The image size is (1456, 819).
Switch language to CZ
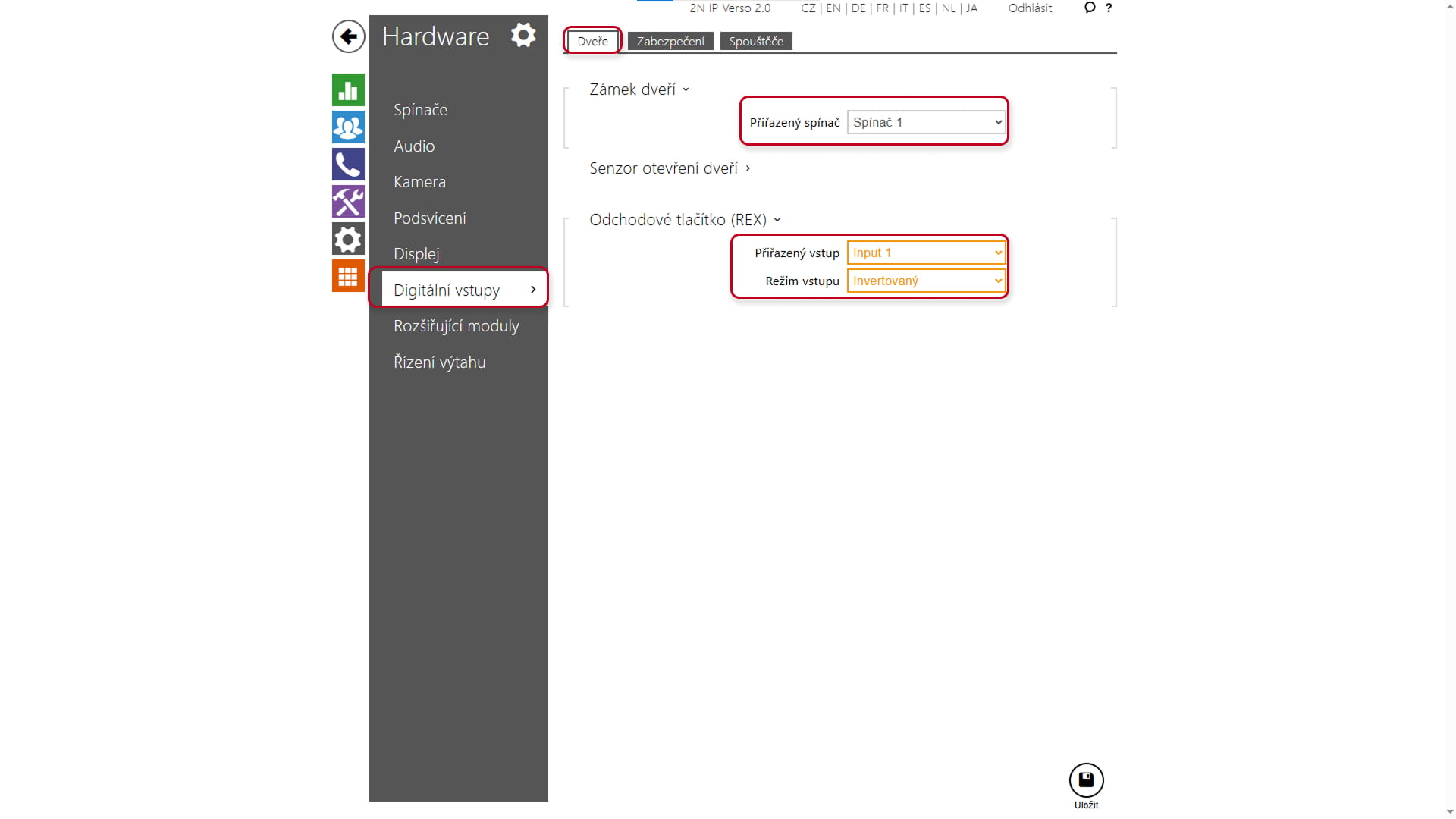808,8
